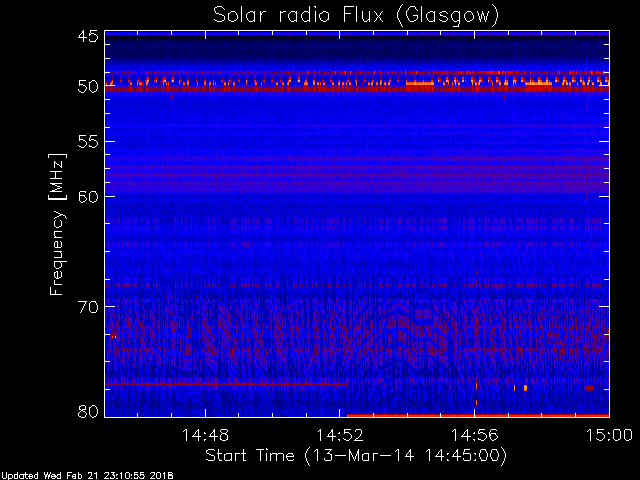This screenshot has width=640, height=480.
Task: Click the '70' frequency axis label
Action: [x=88, y=307]
